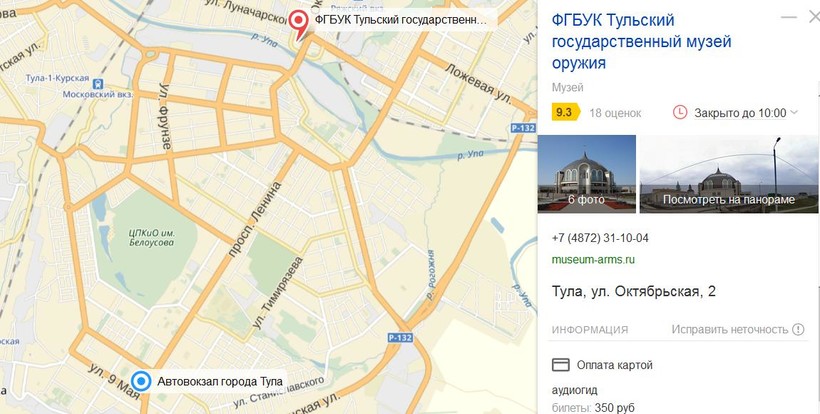Open the museum-arms.ru website link
The image size is (820, 414).
pos(593,260)
